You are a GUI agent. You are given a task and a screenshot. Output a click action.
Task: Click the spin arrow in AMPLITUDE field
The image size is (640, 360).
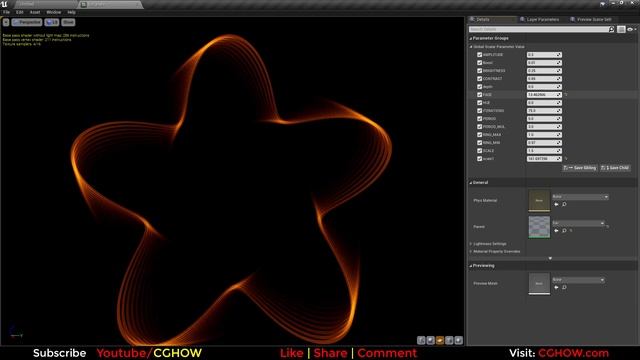click(559, 55)
